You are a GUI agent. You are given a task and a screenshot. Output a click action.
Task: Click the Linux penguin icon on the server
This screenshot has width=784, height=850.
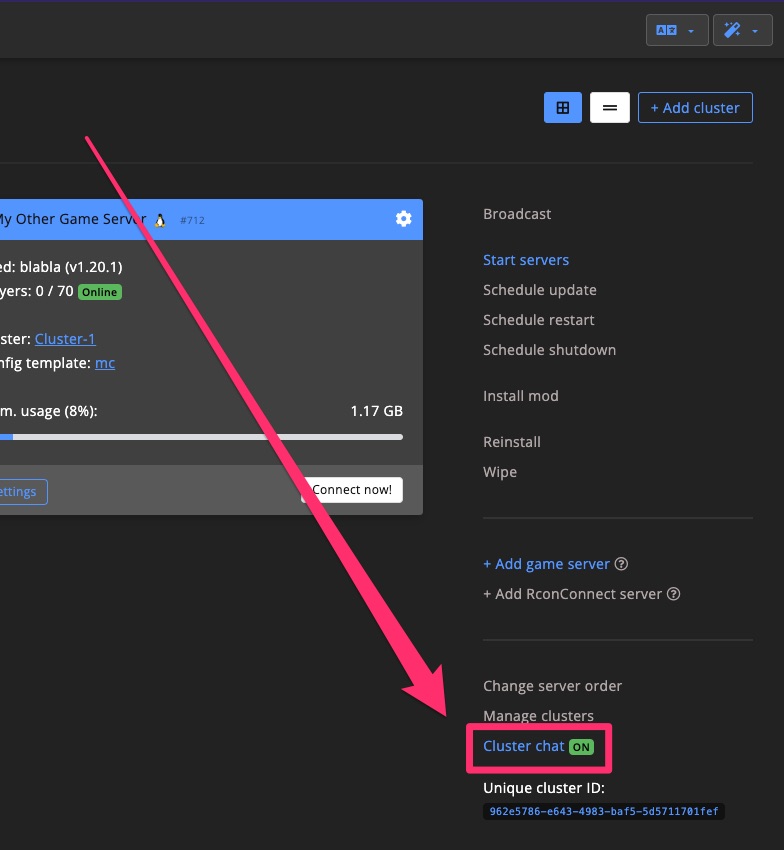(x=159, y=219)
